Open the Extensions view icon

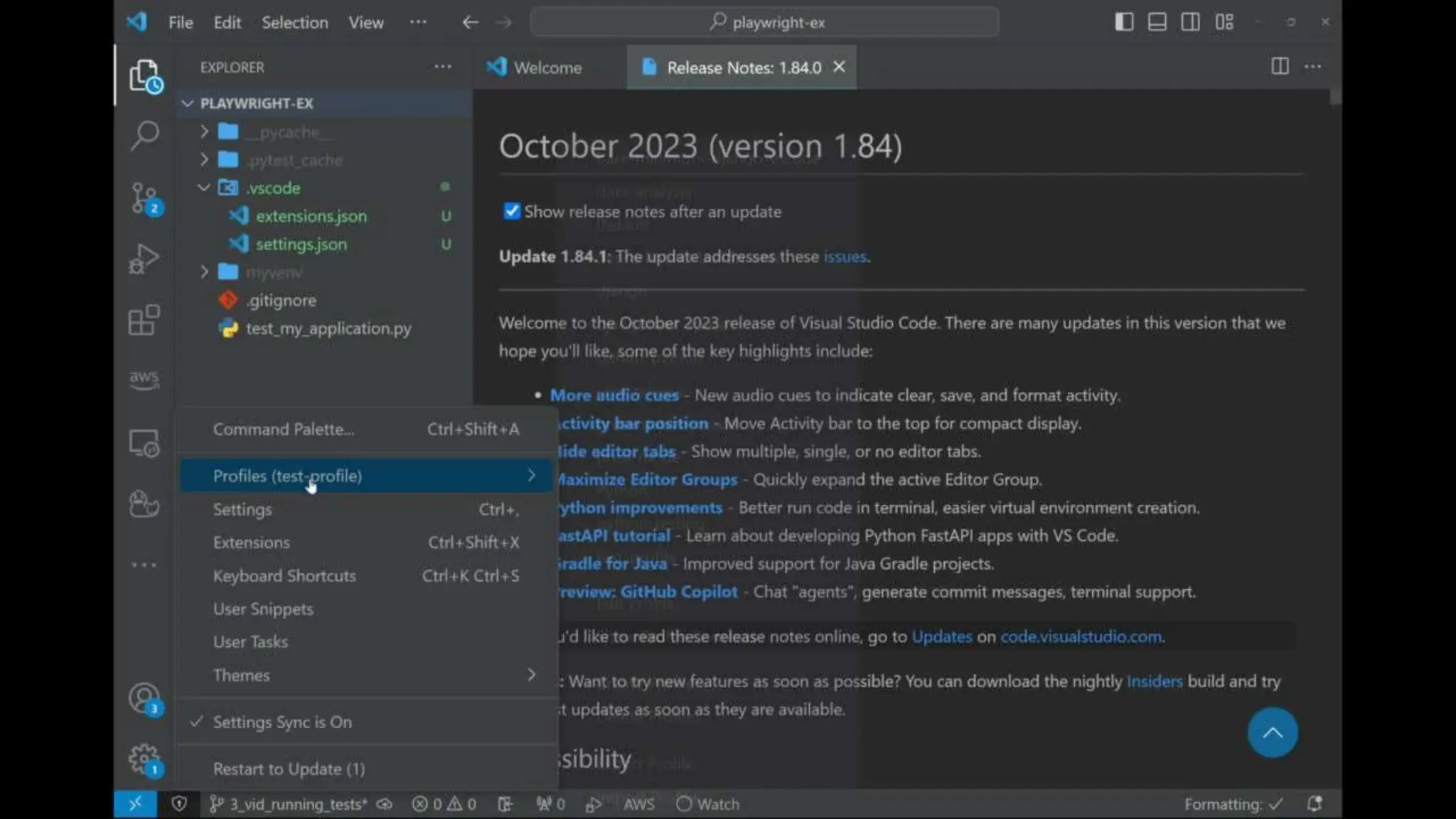(x=144, y=321)
